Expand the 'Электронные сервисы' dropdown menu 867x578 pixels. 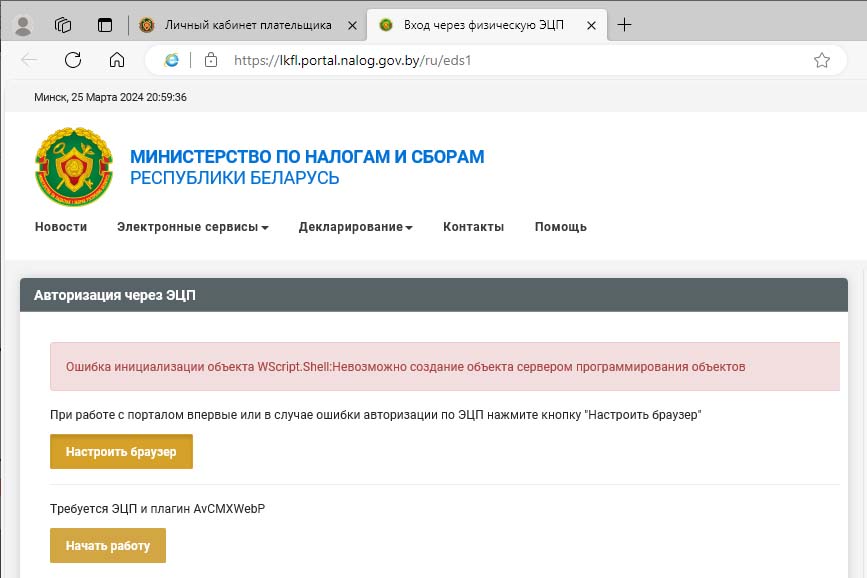(192, 227)
